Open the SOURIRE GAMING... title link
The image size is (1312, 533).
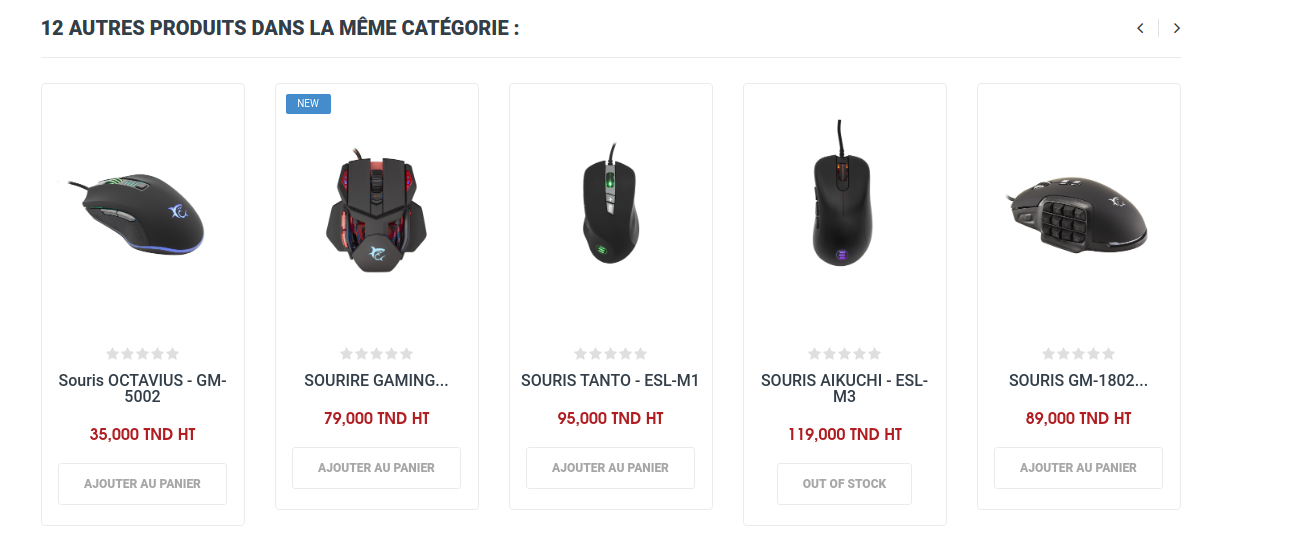(x=377, y=381)
